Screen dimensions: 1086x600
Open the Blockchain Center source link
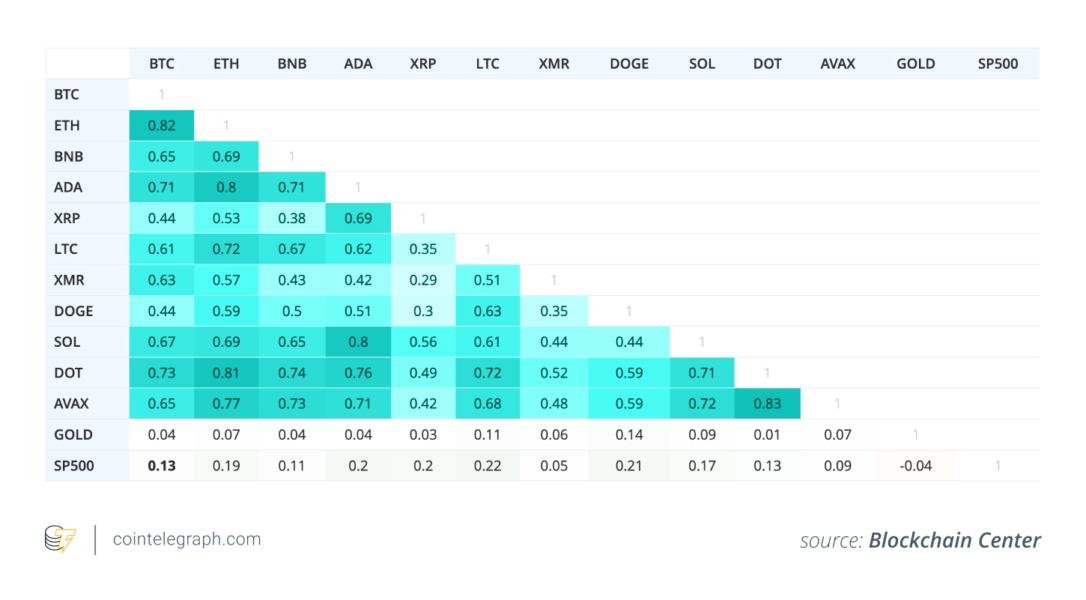tap(954, 541)
